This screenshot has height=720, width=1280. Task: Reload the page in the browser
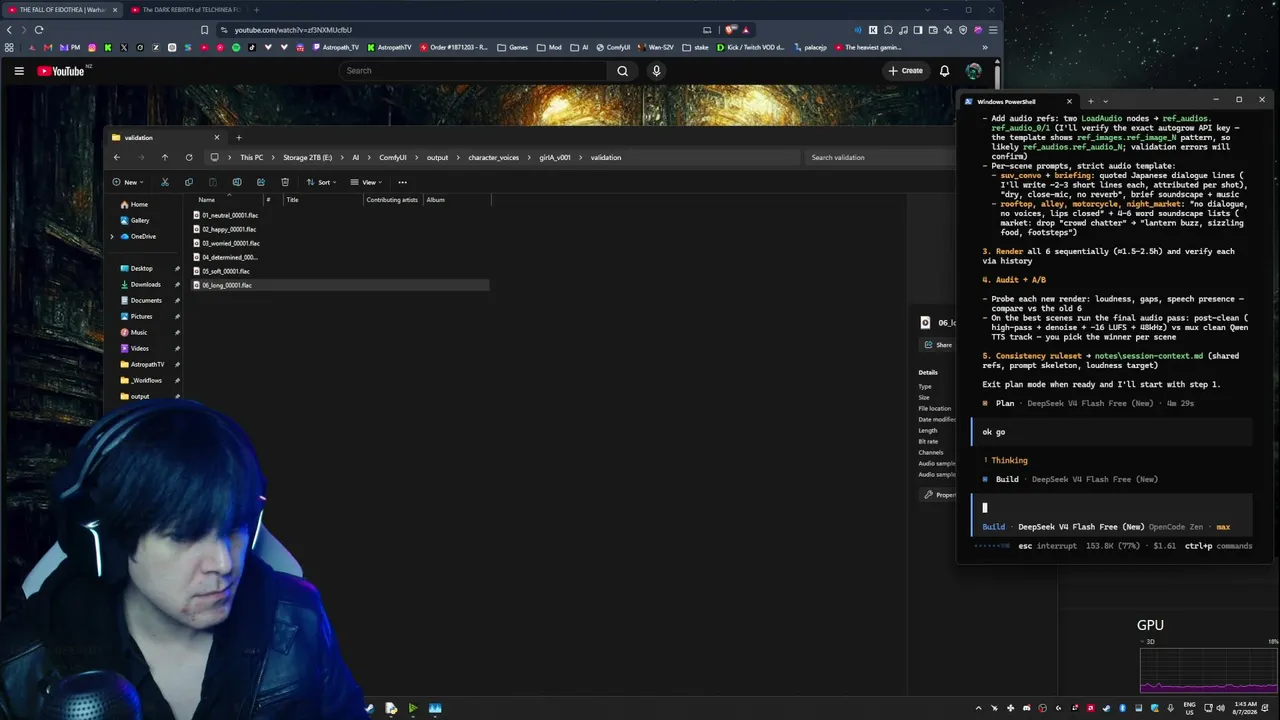pos(39,30)
